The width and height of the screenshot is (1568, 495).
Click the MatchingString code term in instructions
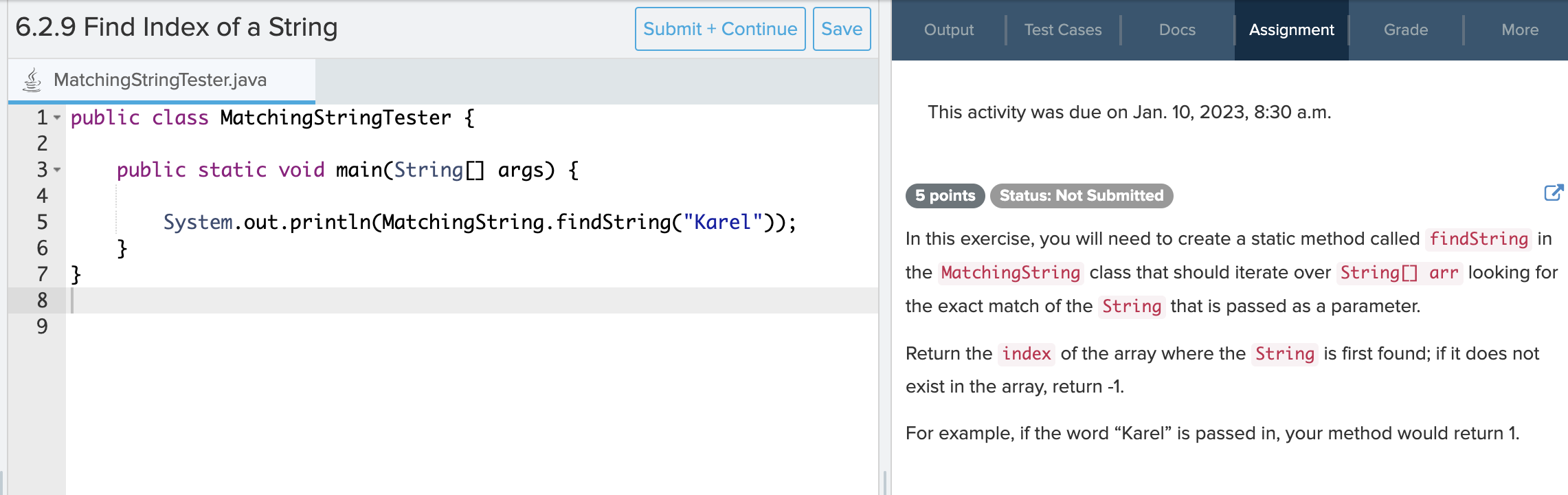(1010, 272)
